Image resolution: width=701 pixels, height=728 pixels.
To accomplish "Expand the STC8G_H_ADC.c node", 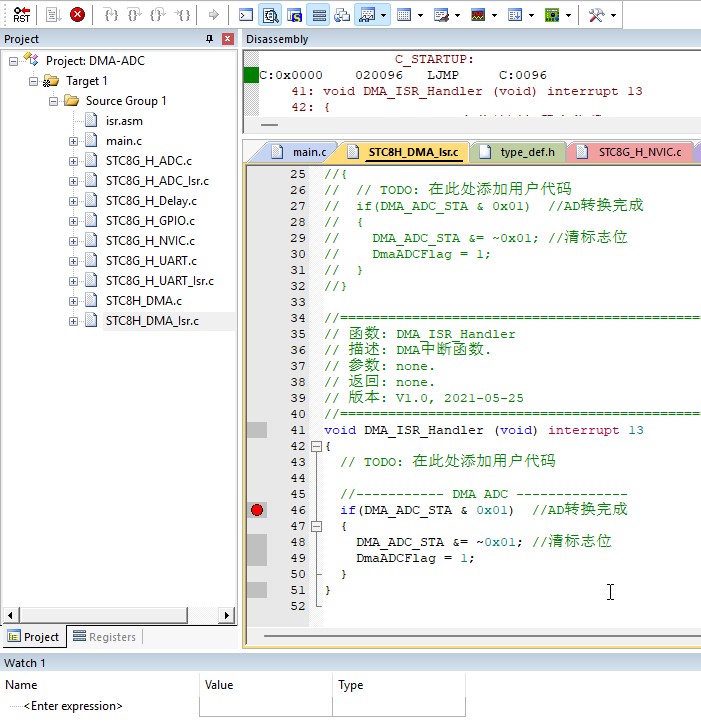I will (73, 161).
